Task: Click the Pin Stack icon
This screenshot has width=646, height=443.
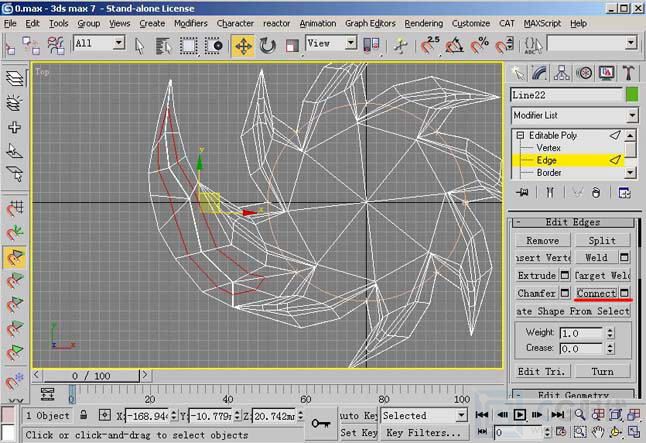Action: point(522,192)
